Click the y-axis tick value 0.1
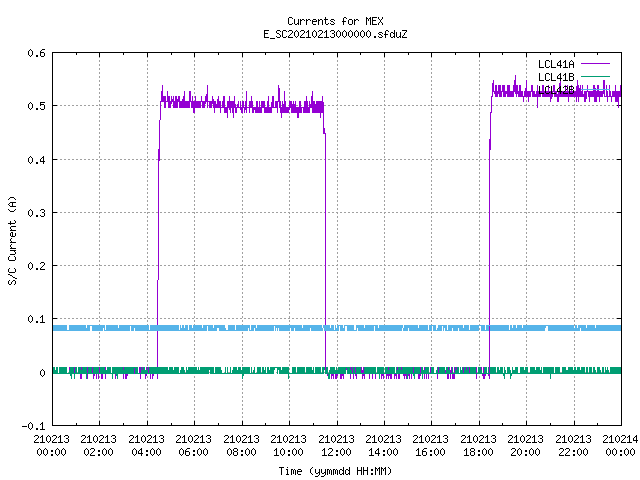This screenshot has width=640, height=480. tap(36, 319)
